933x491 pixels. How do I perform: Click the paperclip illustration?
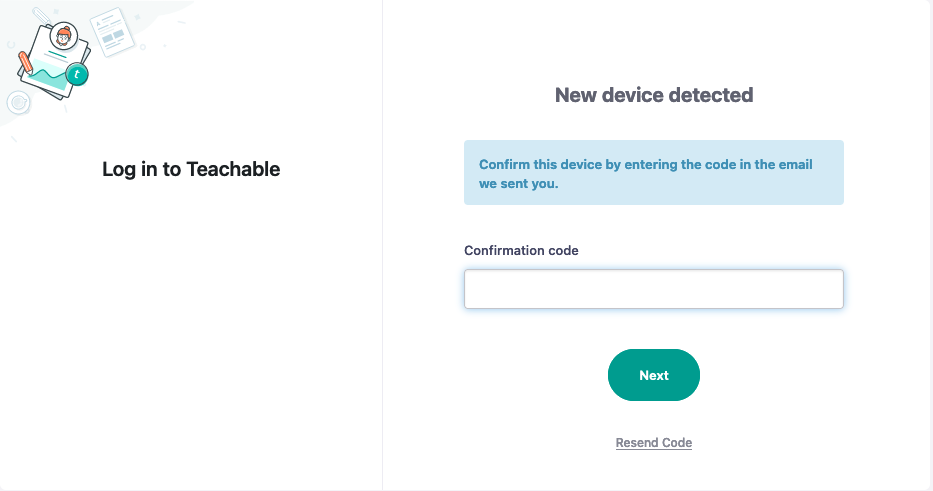tap(42, 15)
